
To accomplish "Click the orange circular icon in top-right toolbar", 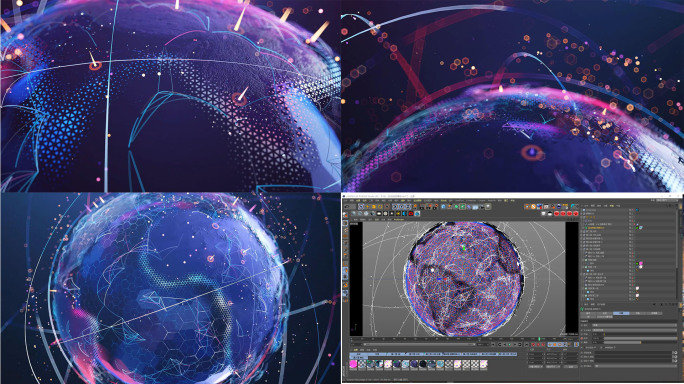I will coord(533,206).
